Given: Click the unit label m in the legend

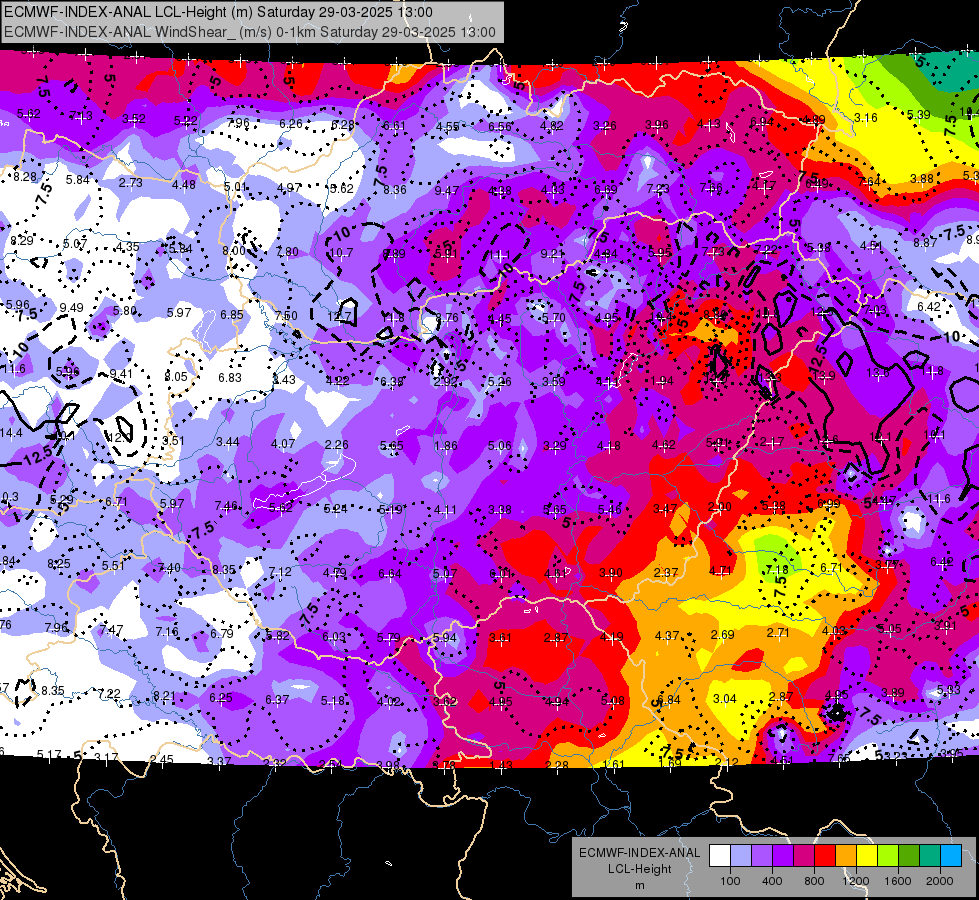Looking at the screenshot, I should pyautogui.click(x=639, y=885).
